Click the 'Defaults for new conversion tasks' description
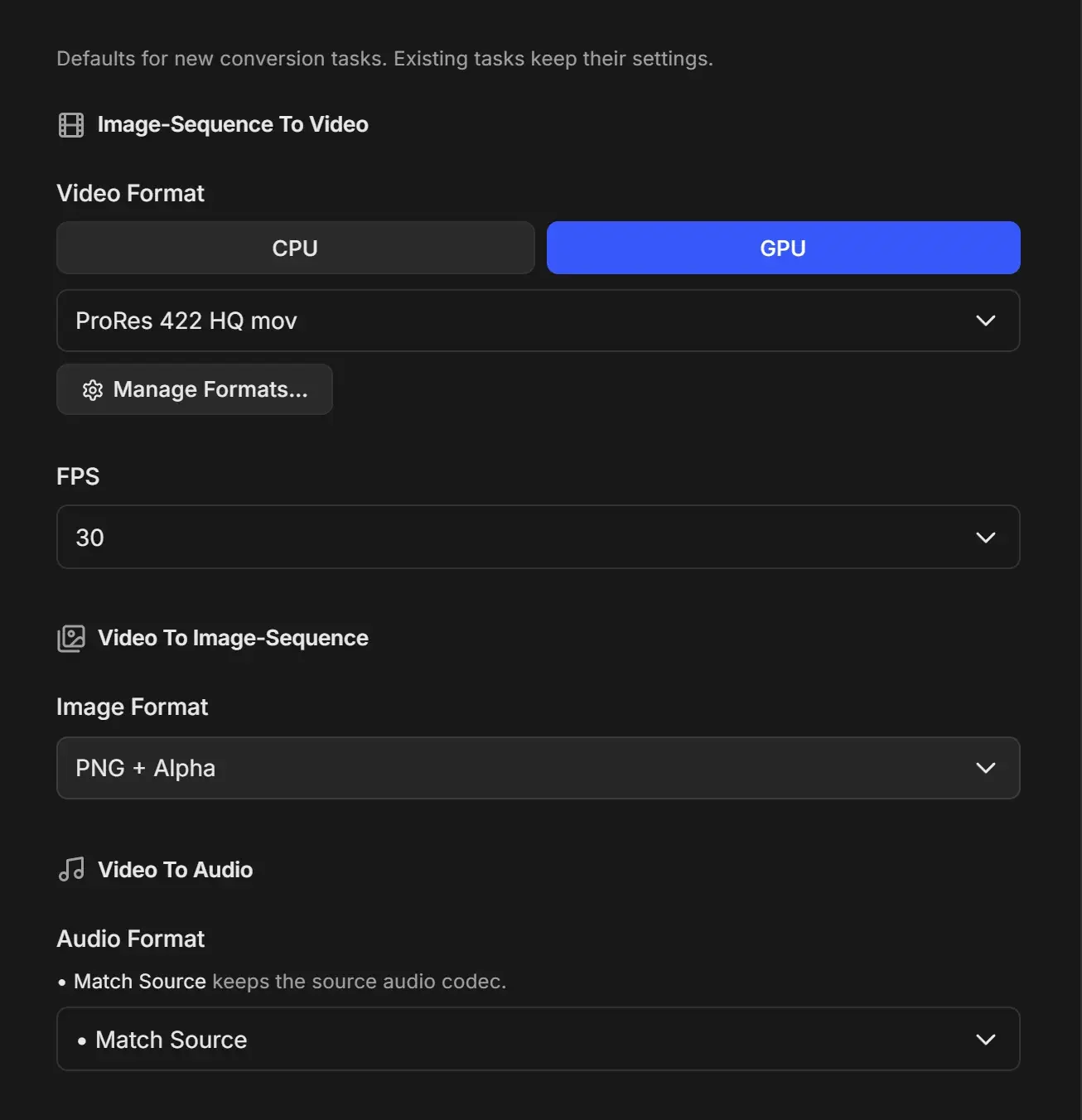The image size is (1082, 1120). point(384,59)
